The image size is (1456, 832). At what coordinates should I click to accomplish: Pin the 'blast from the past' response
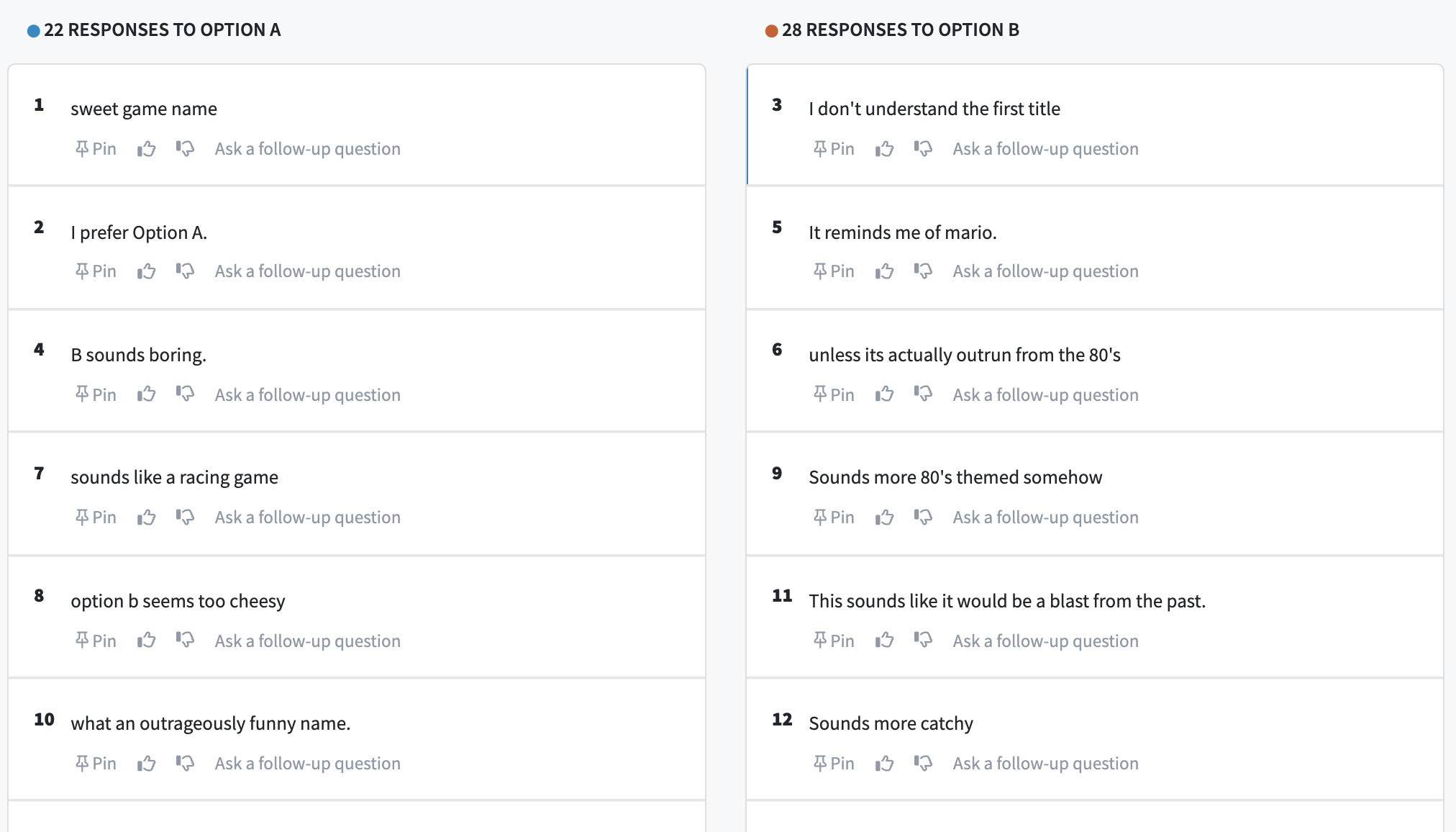pos(834,641)
